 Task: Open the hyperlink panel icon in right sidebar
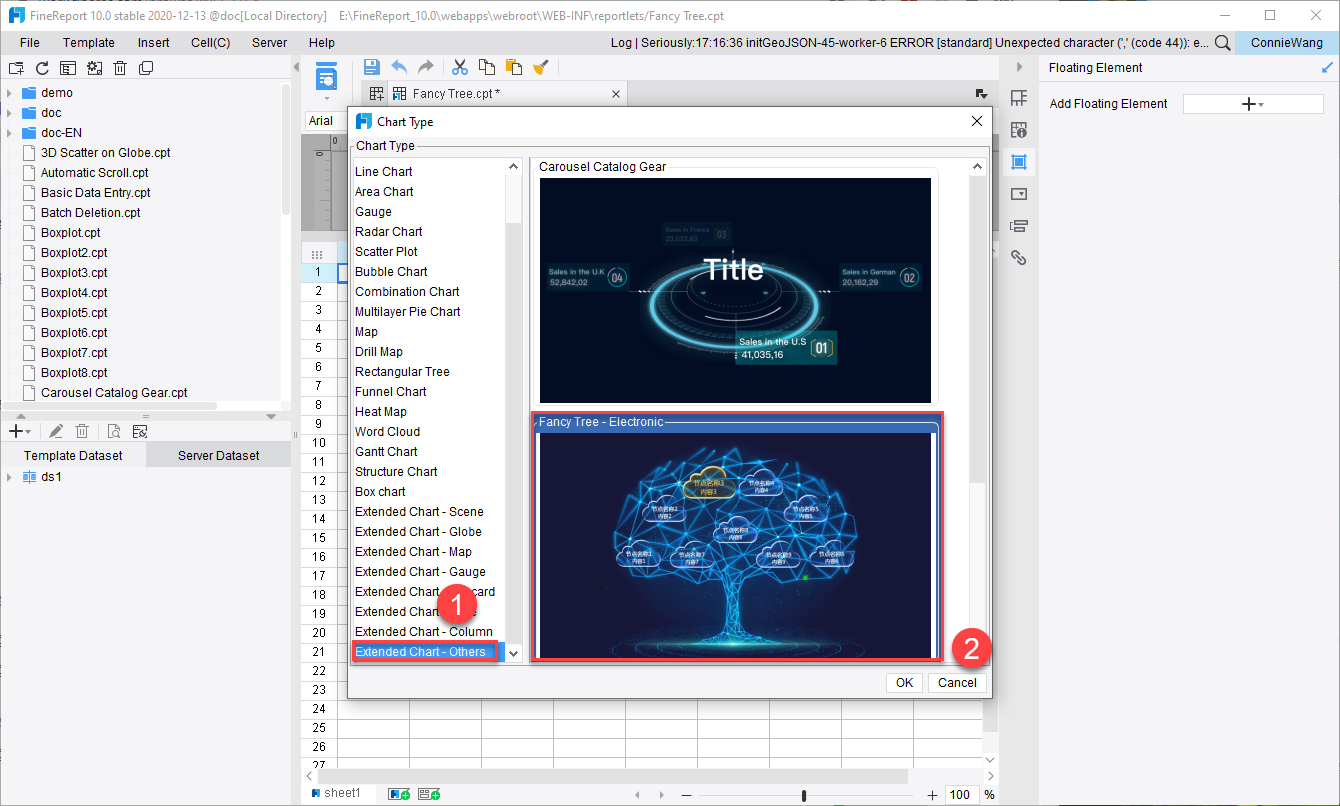coord(1019,257)
